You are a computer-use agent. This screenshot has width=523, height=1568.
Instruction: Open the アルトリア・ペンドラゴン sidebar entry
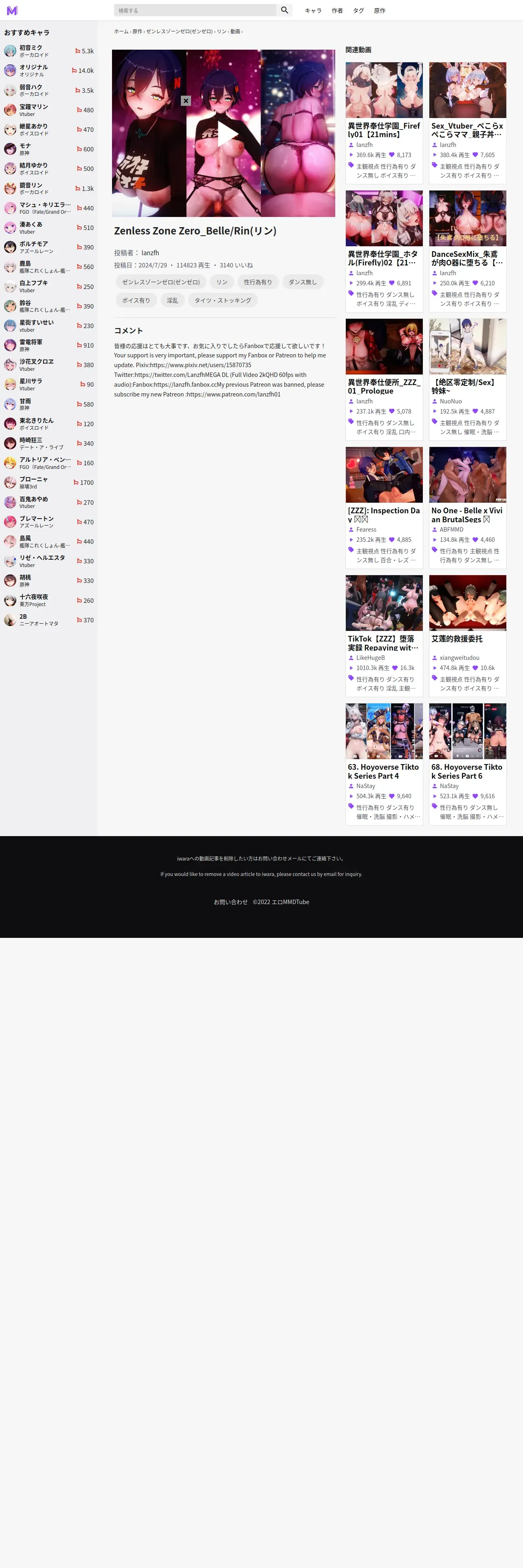49,463
